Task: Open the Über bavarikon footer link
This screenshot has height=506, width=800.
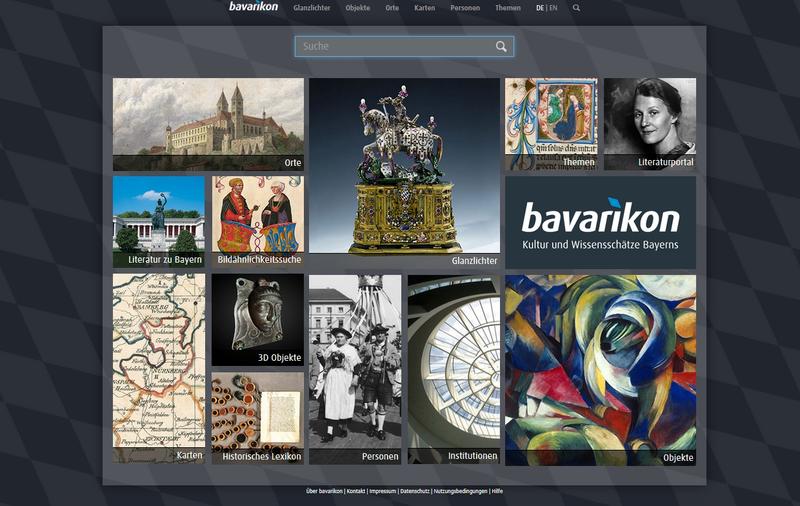Action: click(324, 491)
